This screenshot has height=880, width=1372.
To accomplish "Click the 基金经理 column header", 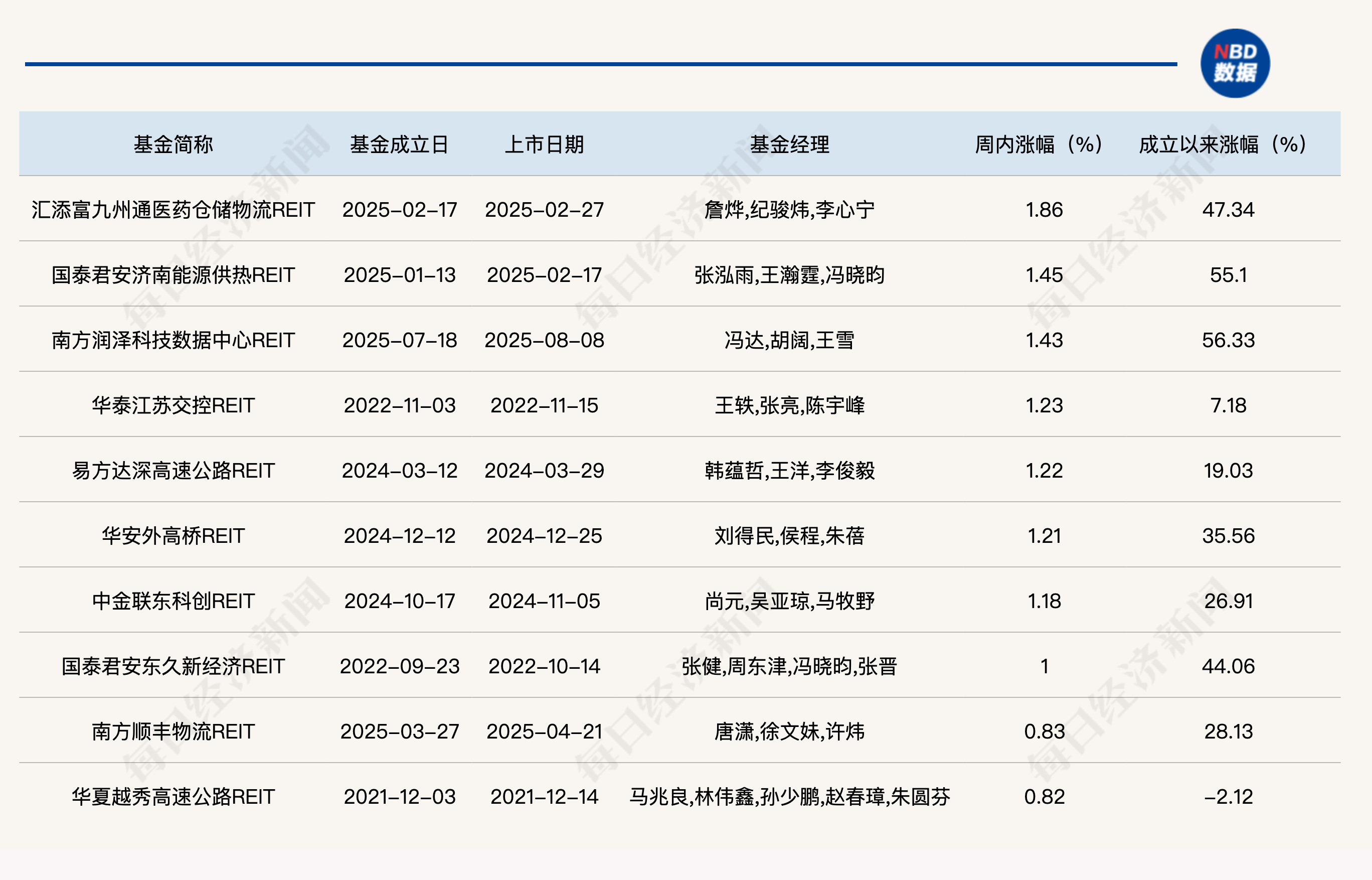I will pyautogui.click(x=789, y=144).
